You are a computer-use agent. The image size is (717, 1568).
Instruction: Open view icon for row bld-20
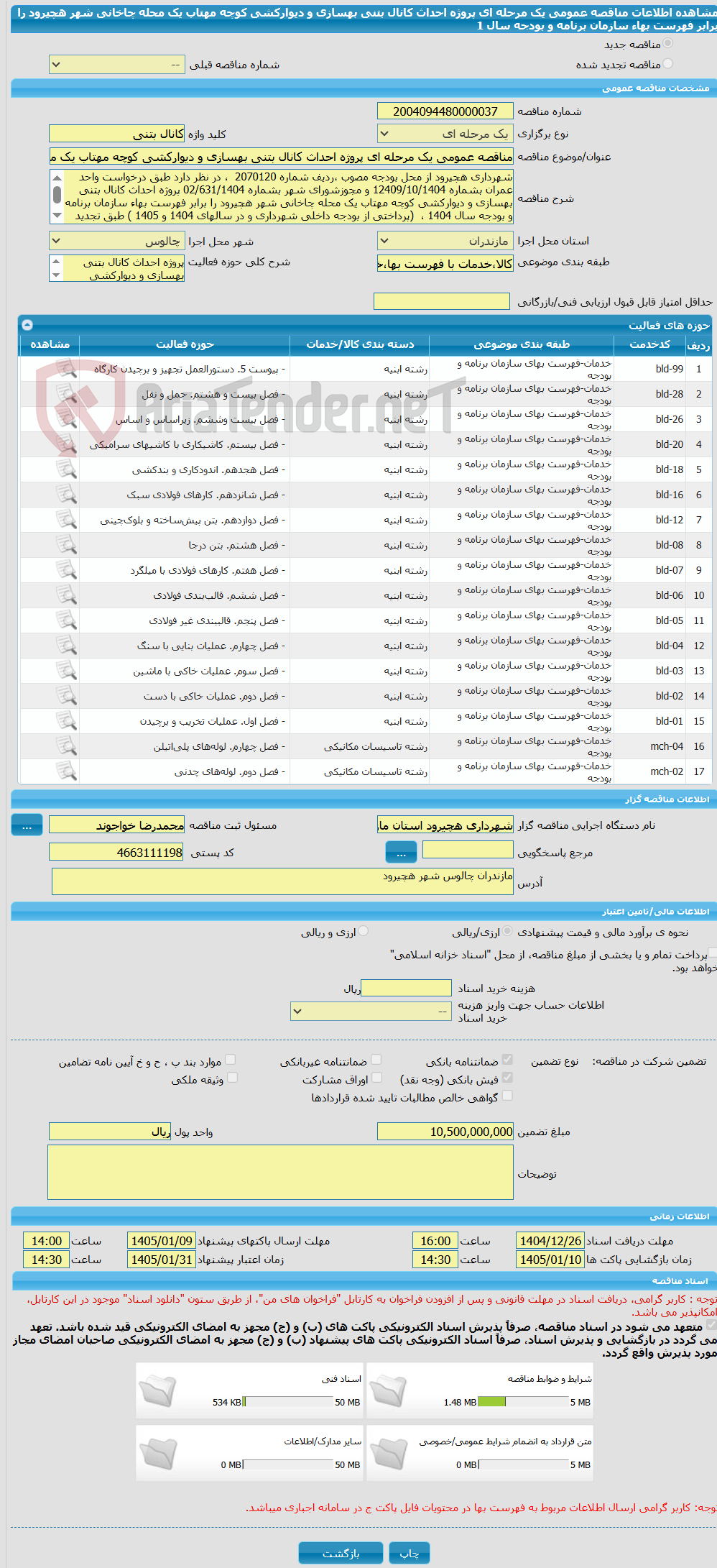pos(66,444)
